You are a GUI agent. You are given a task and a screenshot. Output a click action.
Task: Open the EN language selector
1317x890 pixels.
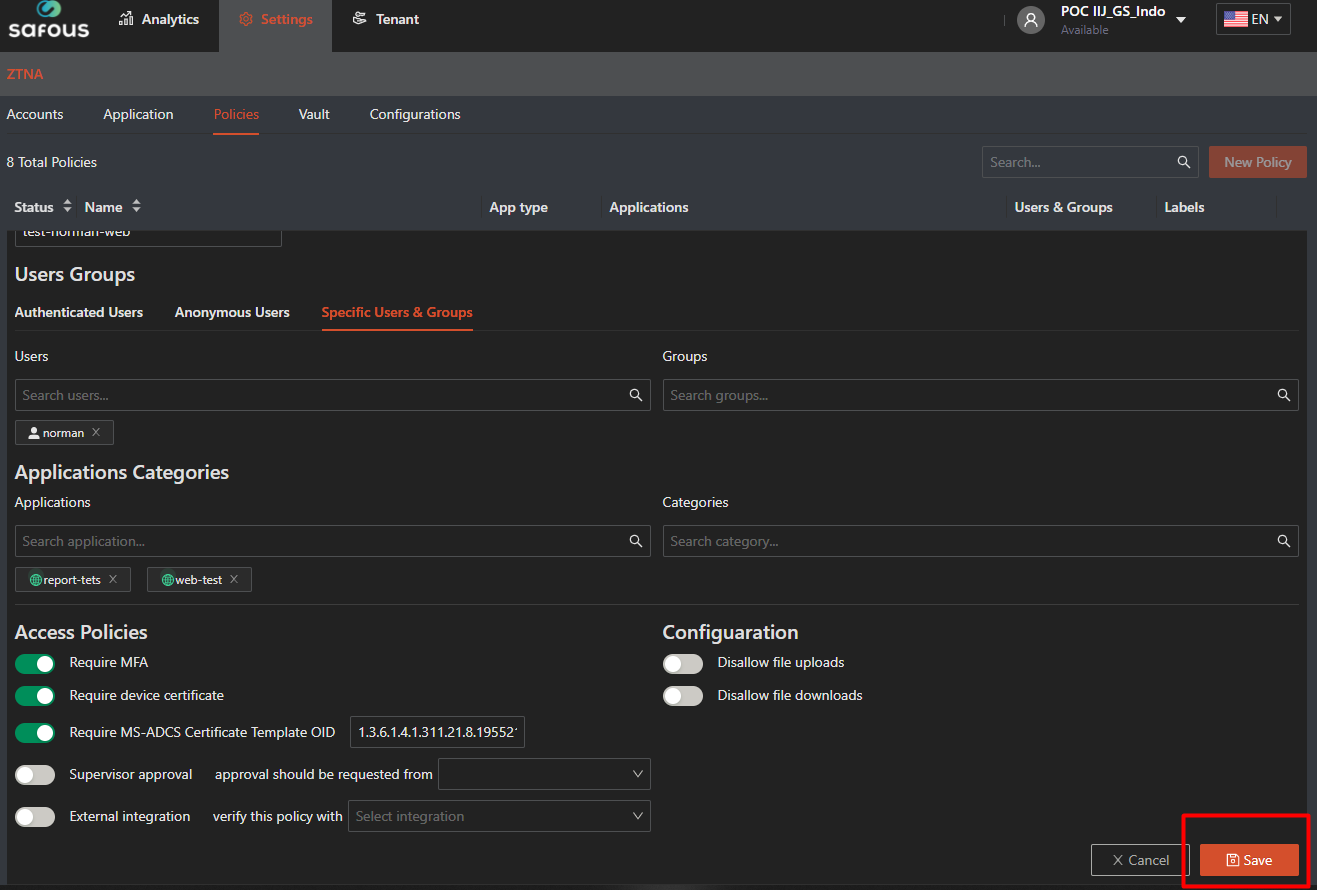click(x=1253, y=19)
